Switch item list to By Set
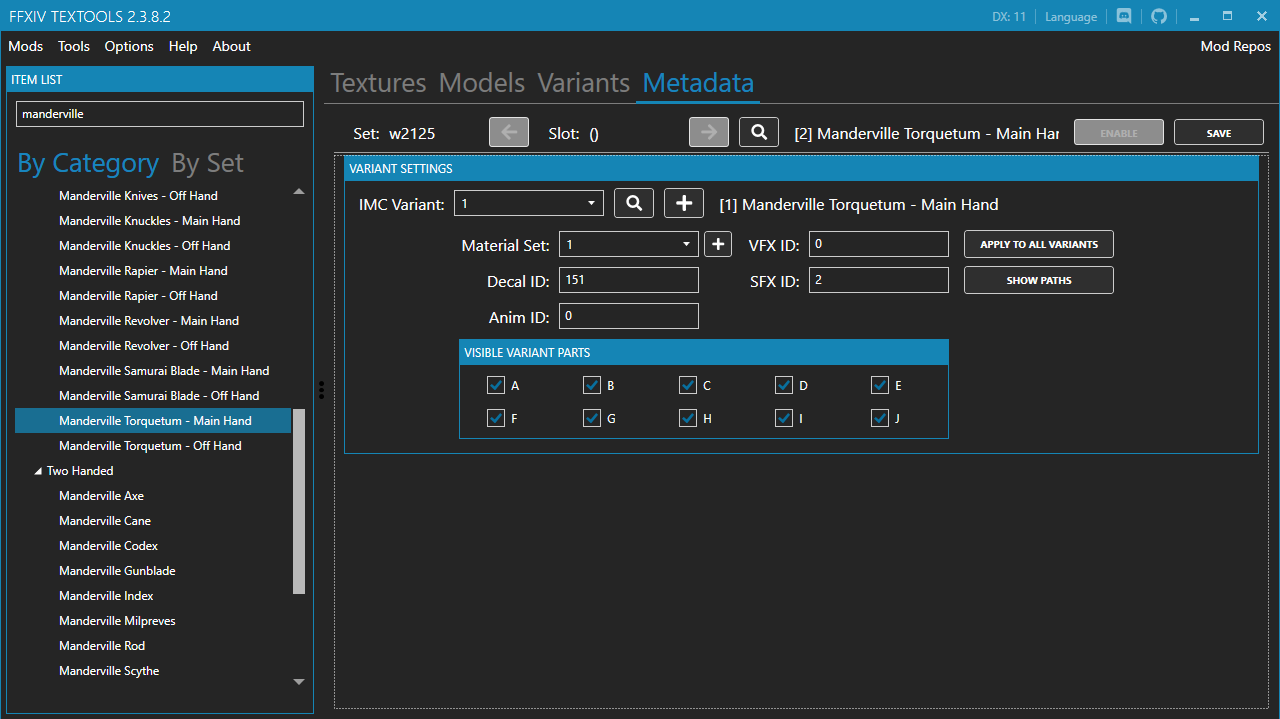The width and height of the screenshot is (1280, 719). (207, 163)
